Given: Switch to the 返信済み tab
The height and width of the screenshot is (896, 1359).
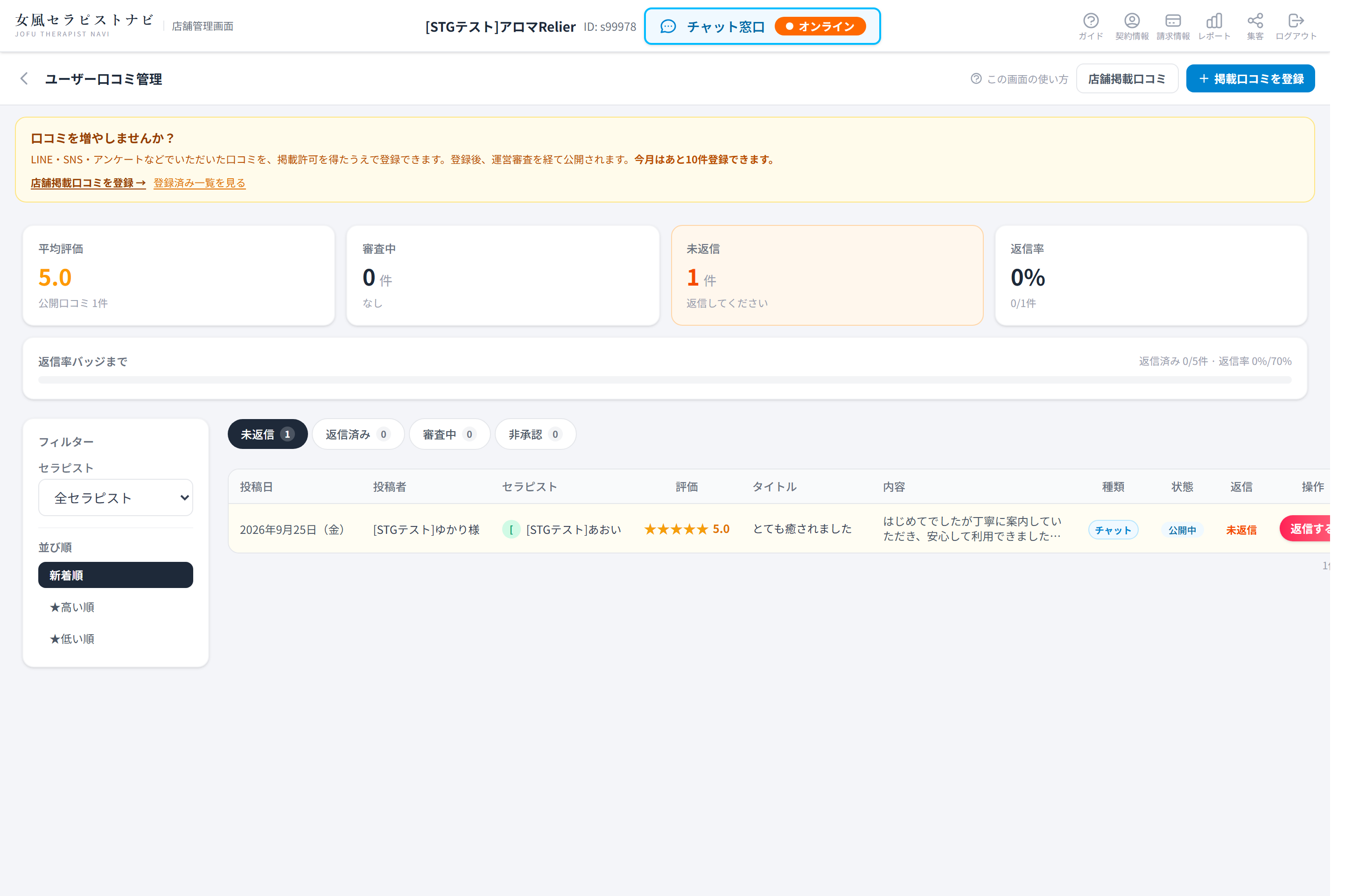Looking at the screenshot, I should (358, 434).
